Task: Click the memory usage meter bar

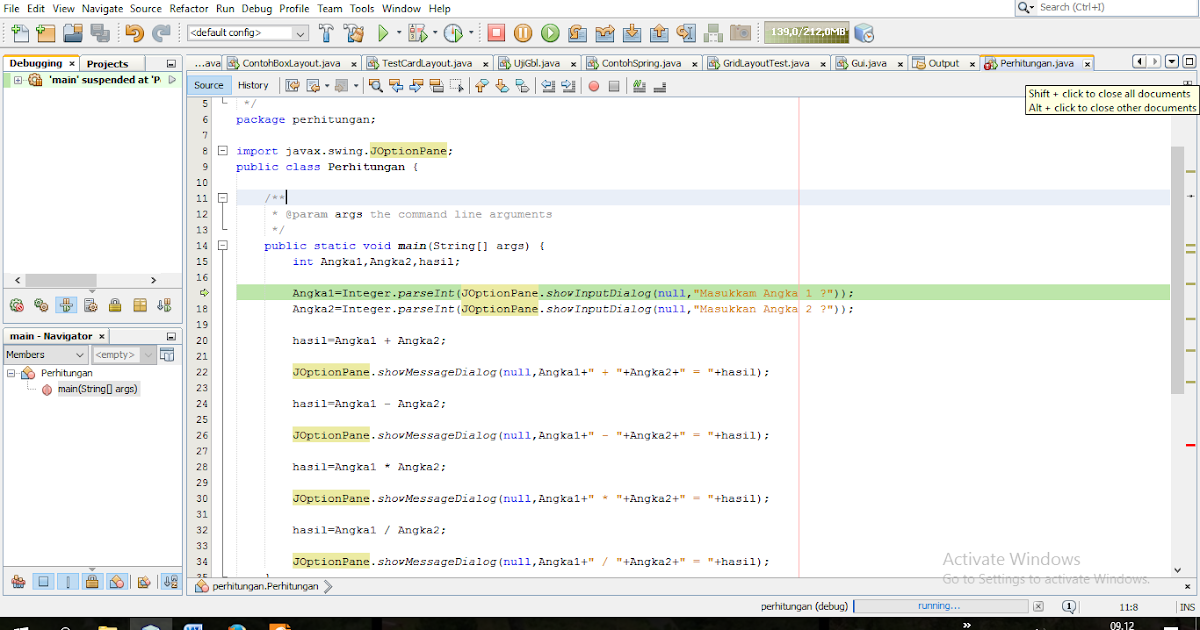Action: (808, 33)
